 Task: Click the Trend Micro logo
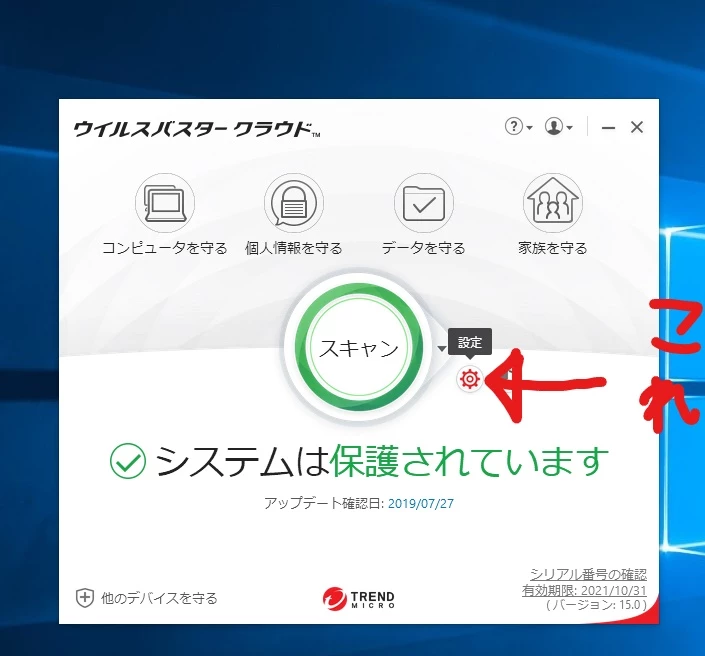[358, 598]
